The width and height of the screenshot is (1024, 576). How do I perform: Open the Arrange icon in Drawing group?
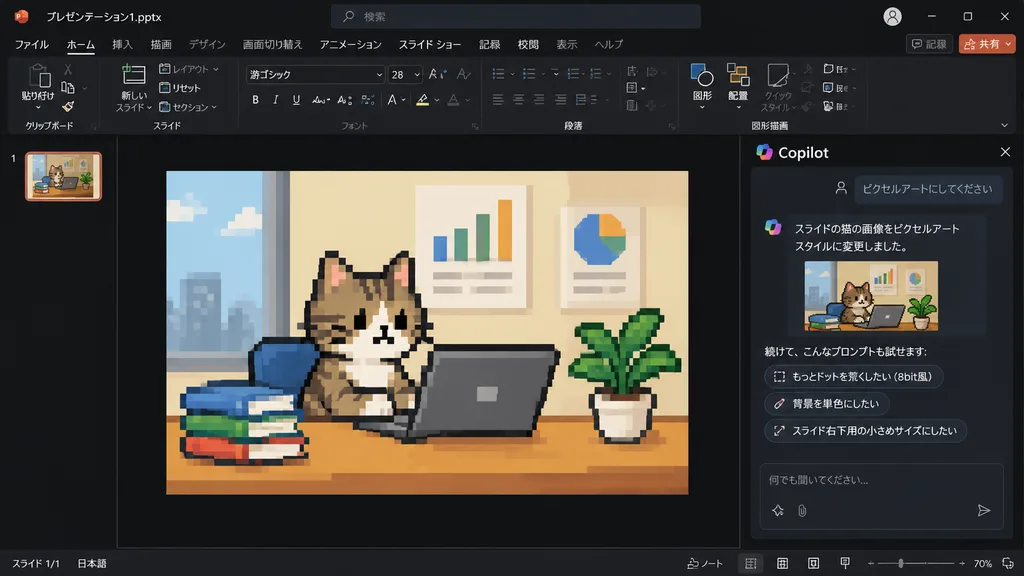(738, 76)
